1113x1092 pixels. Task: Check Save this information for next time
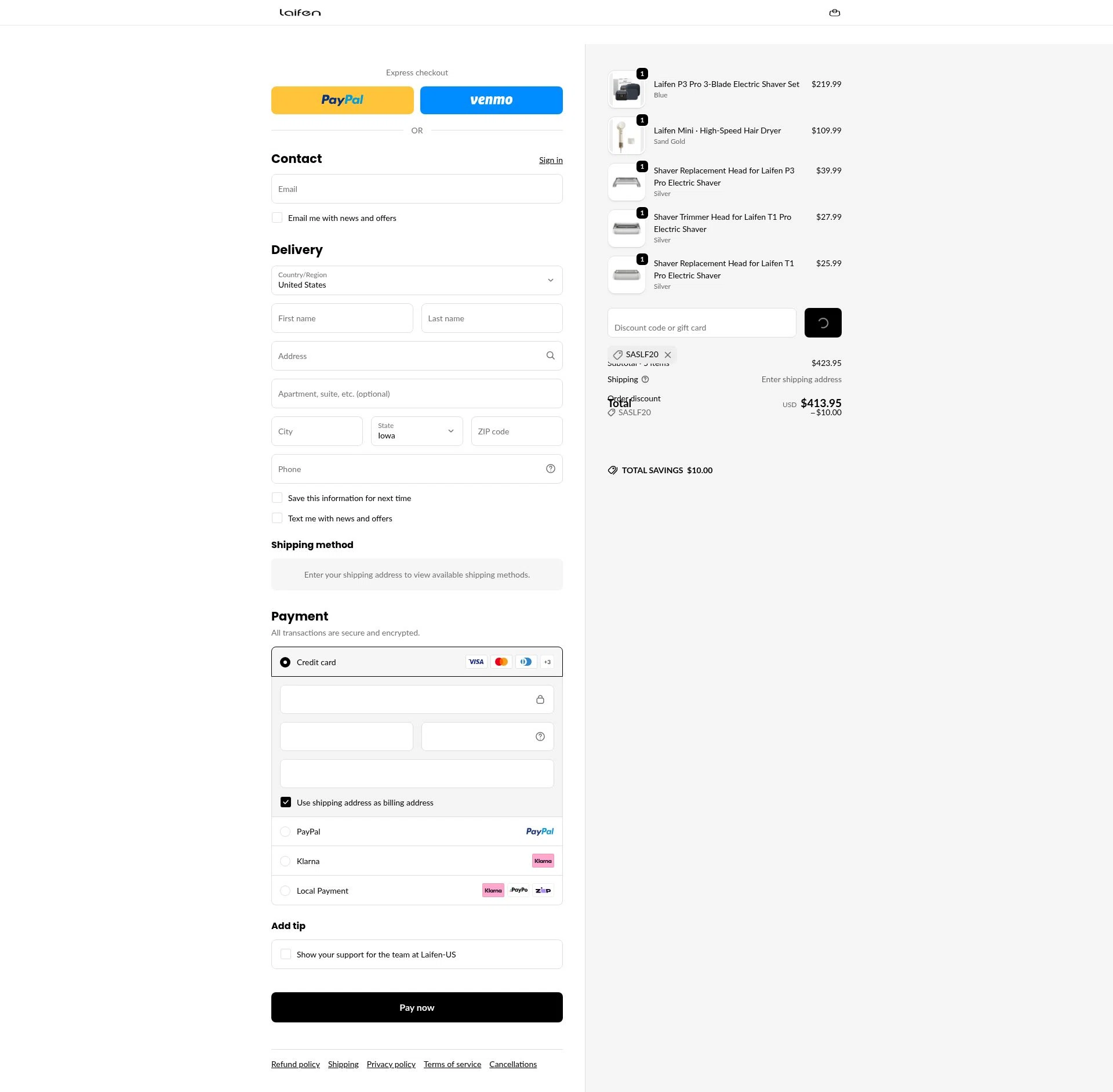(277, 498)
